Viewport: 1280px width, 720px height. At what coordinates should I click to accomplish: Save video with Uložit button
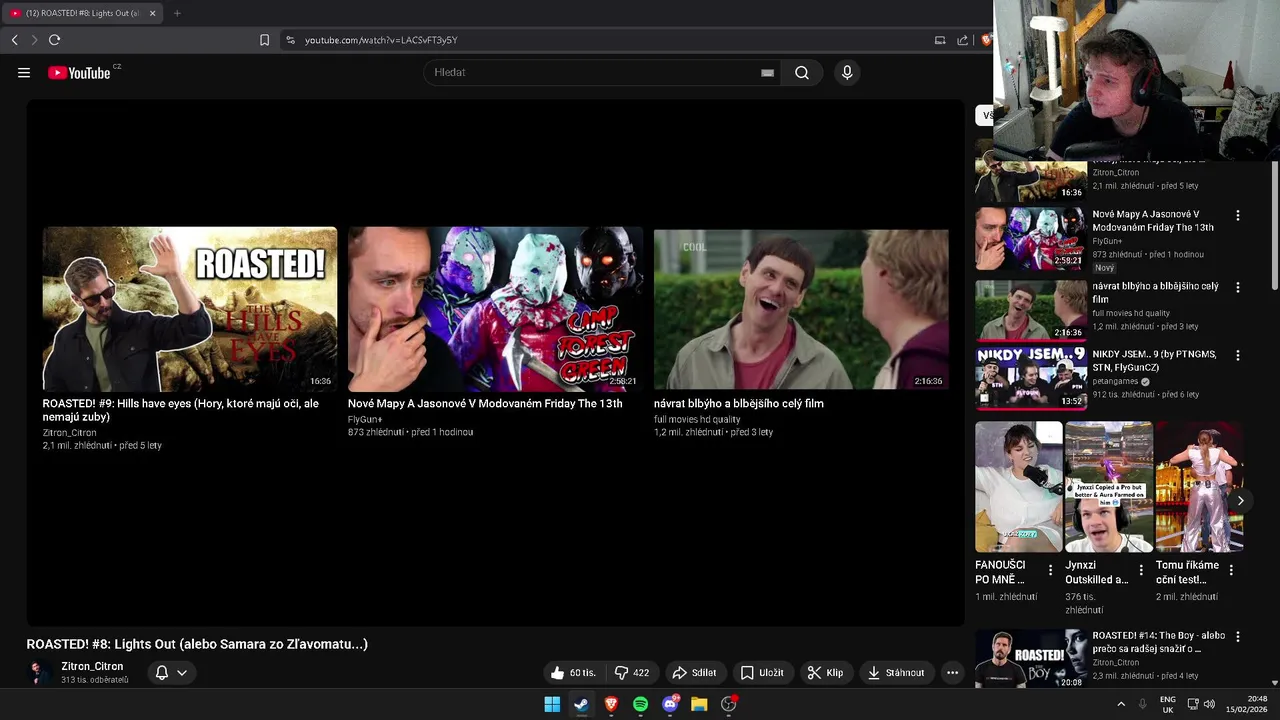pos(762,673)
